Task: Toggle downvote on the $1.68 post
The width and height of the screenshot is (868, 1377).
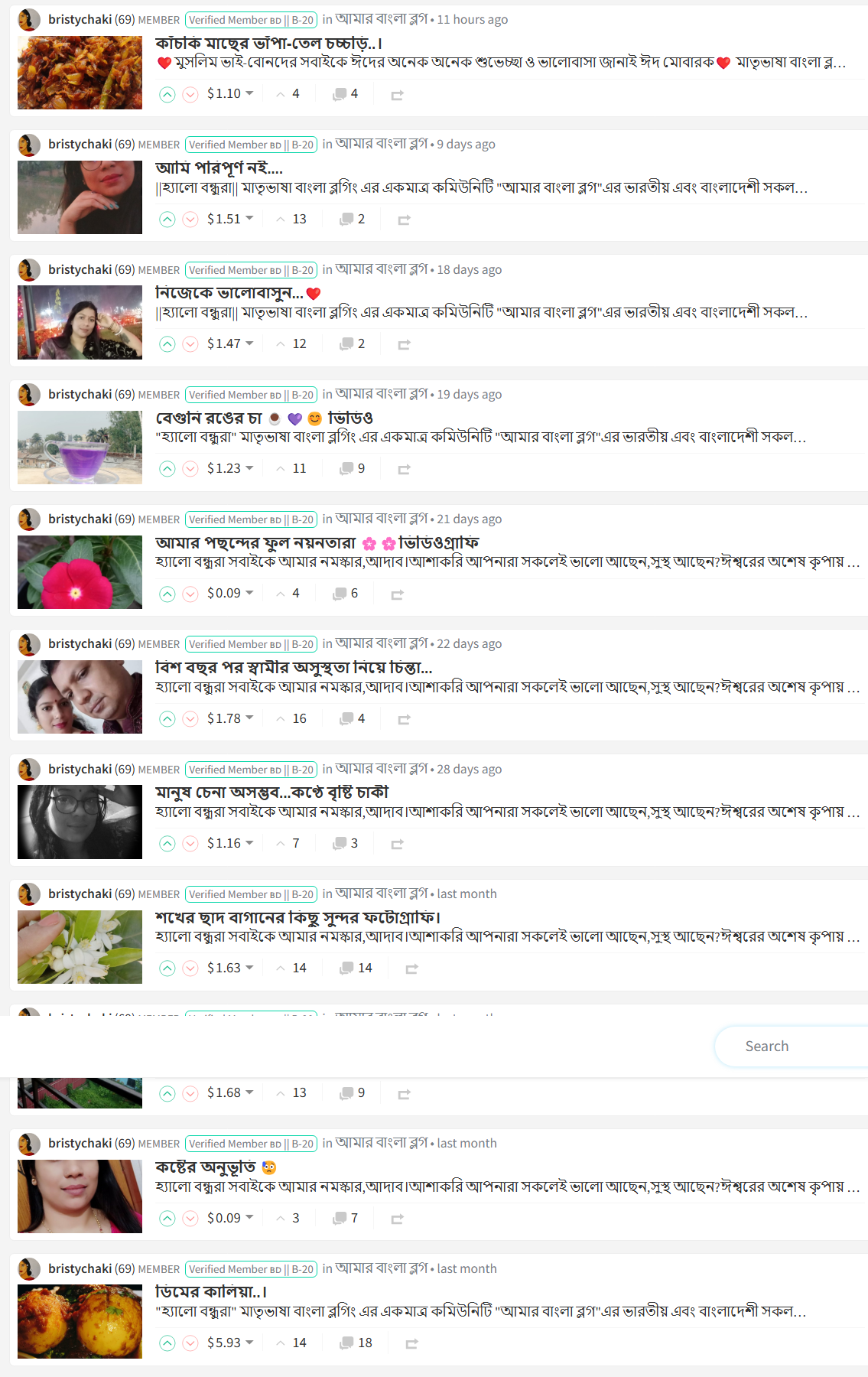Action: [x=190, y=1094]
